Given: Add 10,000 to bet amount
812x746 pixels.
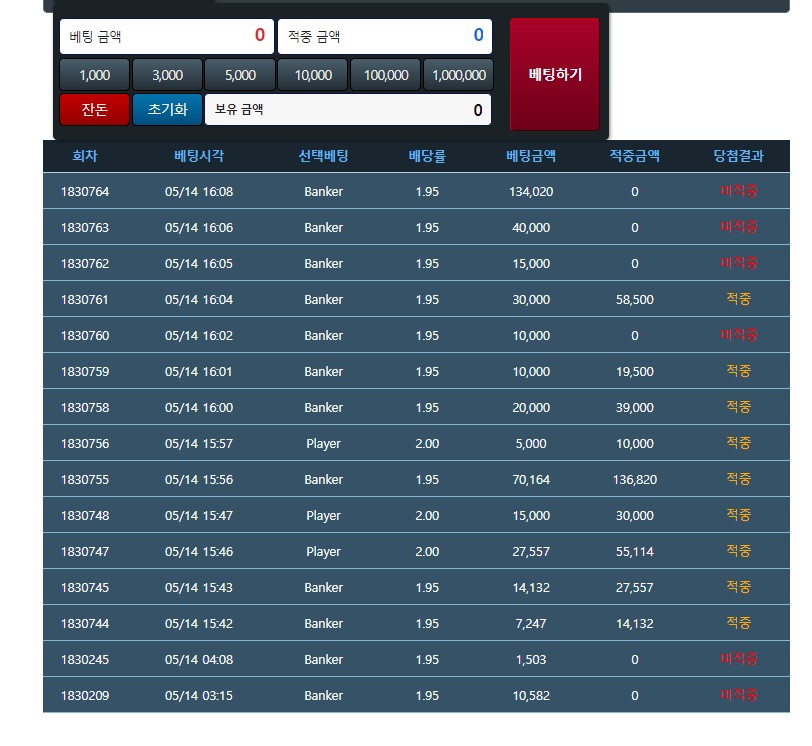Looking at the screenshot, I should pyautogui.click(x=313, y=75).
